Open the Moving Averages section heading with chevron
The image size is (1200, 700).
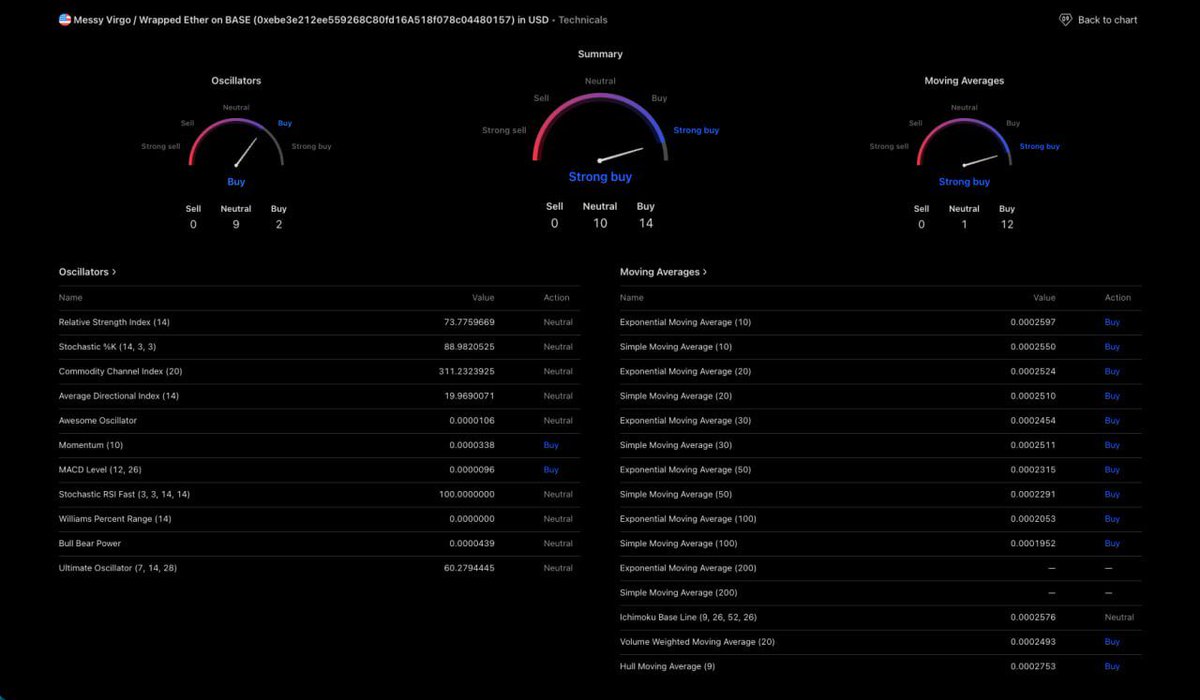[664, 272]
